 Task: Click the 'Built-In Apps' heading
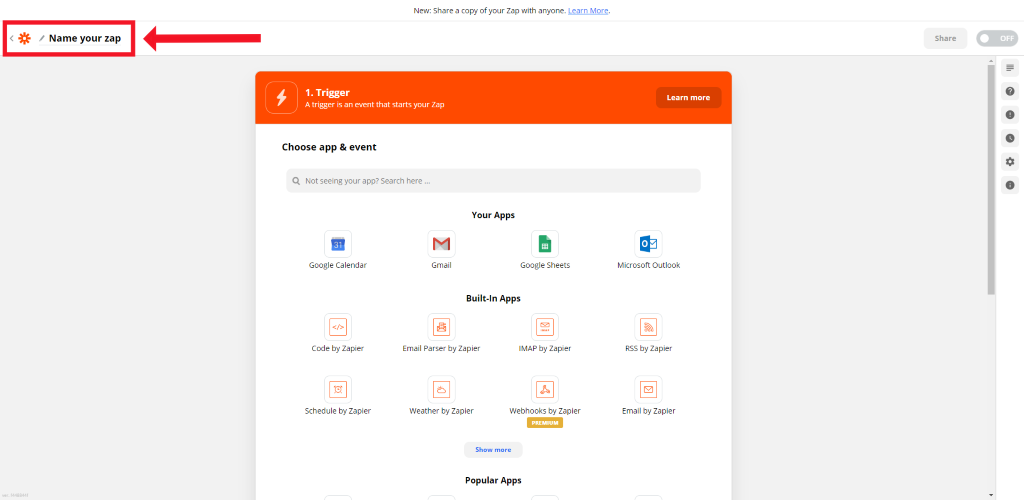493,298
